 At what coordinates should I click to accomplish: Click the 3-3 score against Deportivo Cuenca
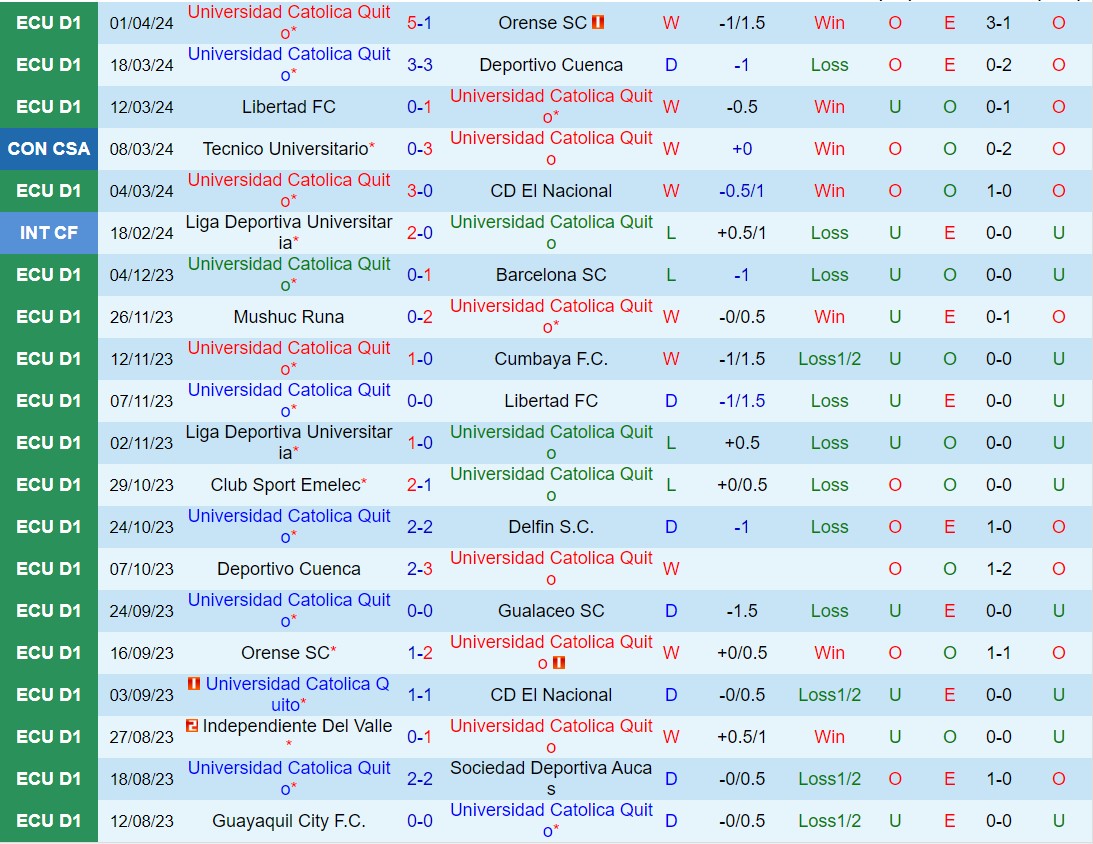420,65
